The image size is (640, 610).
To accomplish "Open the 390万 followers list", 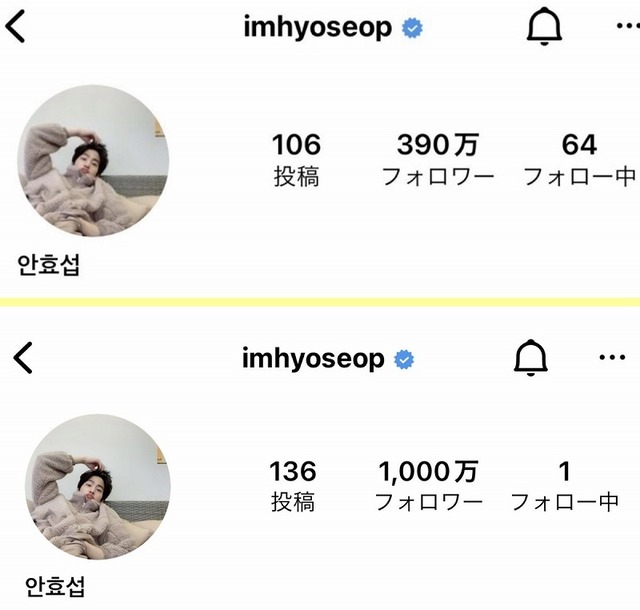I will (x=438, y=159).
